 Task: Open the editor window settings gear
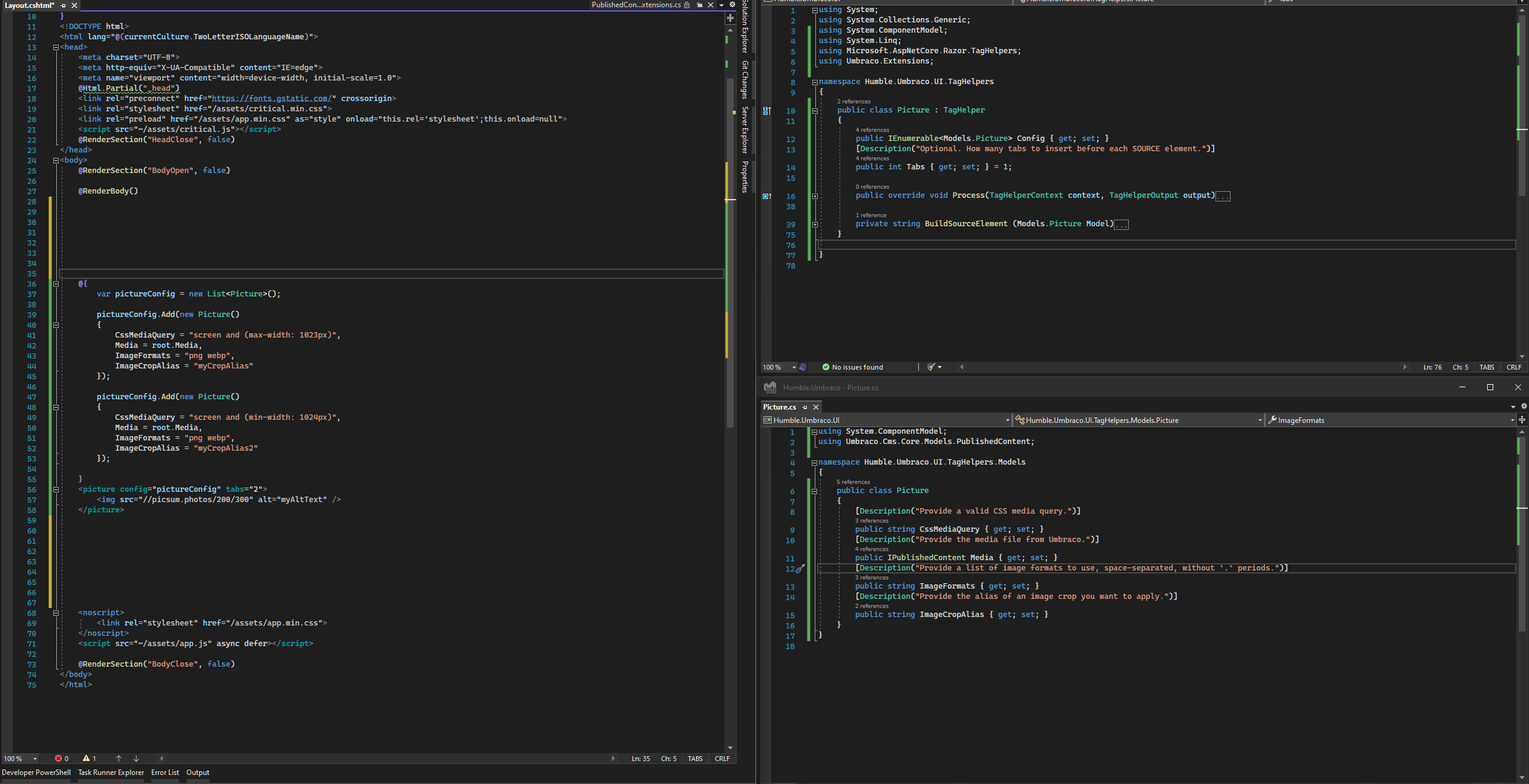point(732,5)
